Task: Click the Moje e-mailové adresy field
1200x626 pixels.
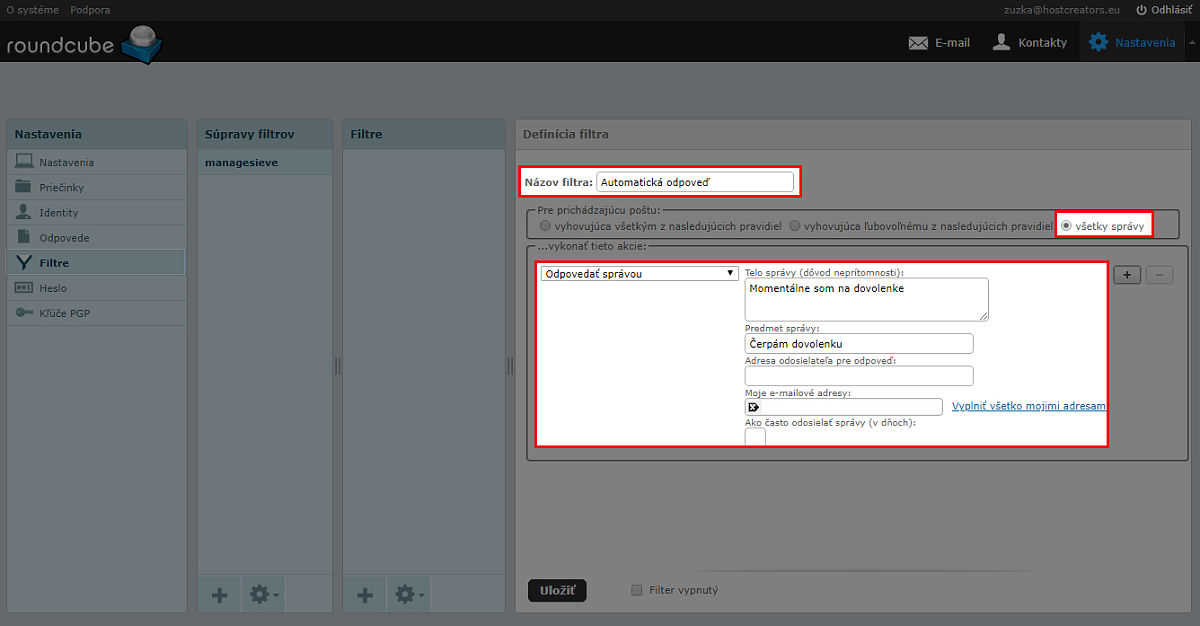Action: (844, 407)
